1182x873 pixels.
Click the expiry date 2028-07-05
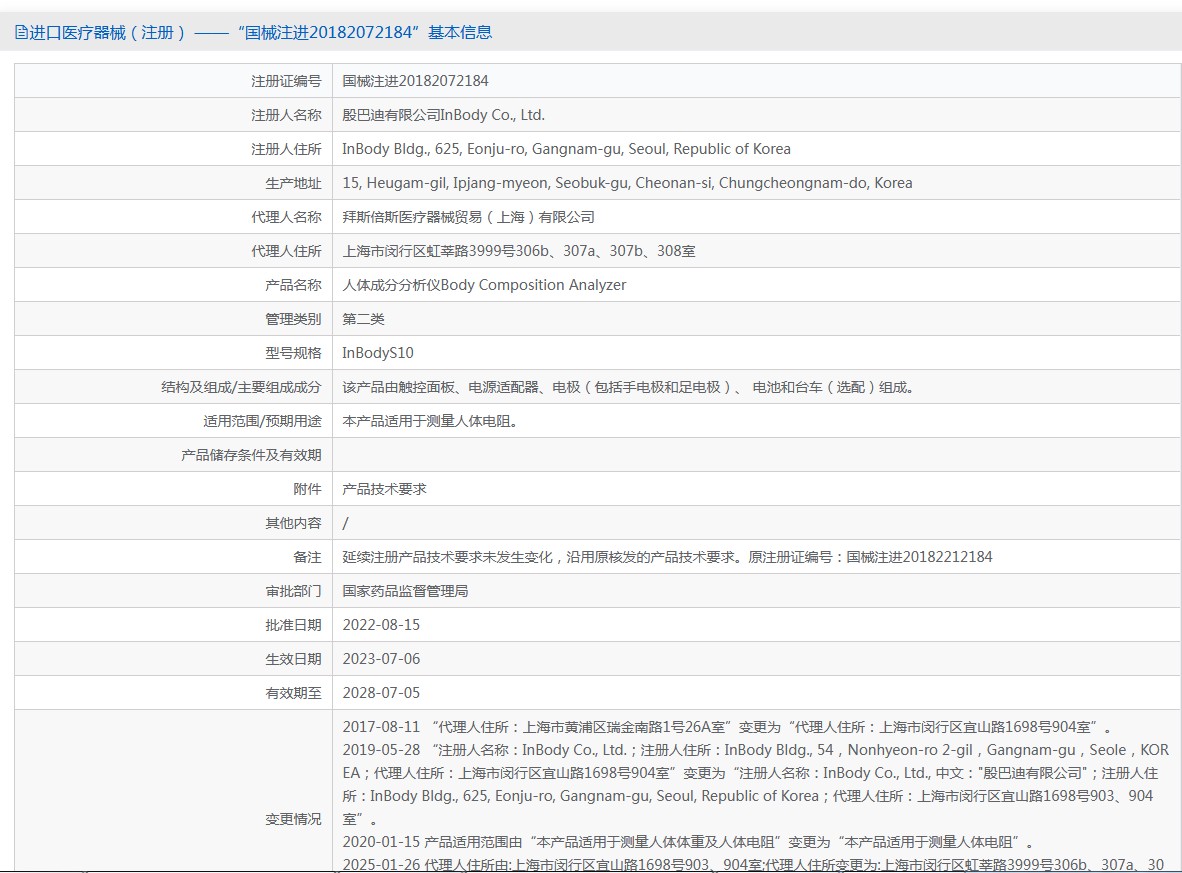(381, 693)
